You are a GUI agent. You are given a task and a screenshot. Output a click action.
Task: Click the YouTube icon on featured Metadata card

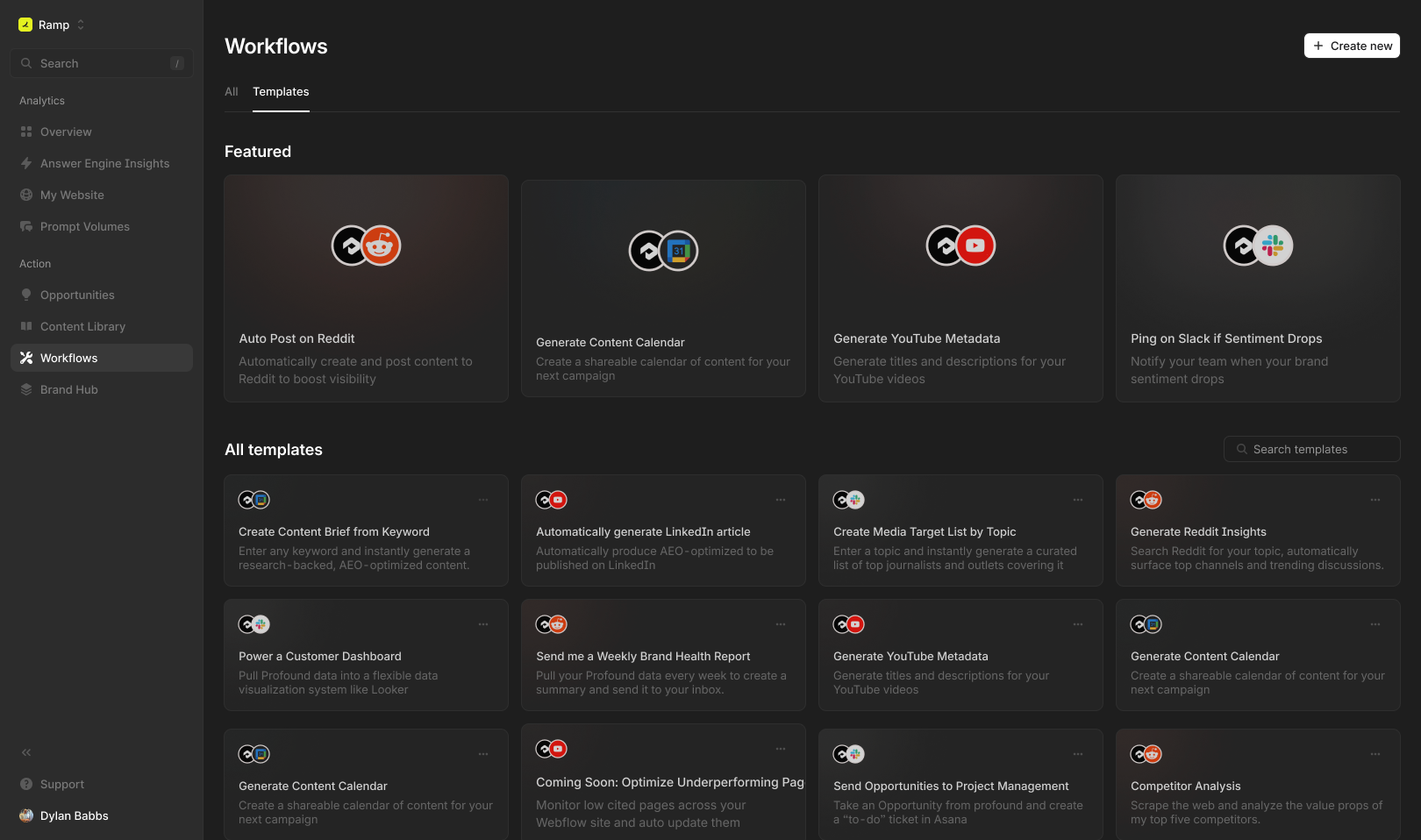975,246
